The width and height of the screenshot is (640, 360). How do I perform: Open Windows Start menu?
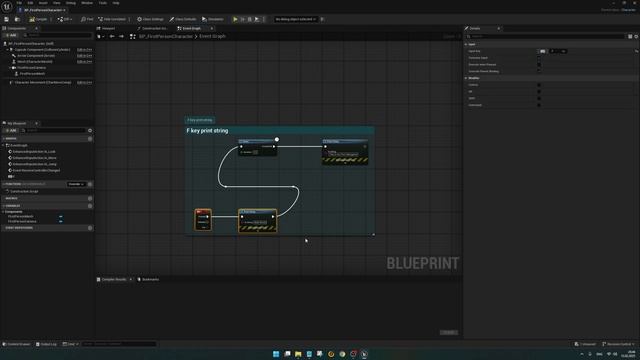pos(276,354)
